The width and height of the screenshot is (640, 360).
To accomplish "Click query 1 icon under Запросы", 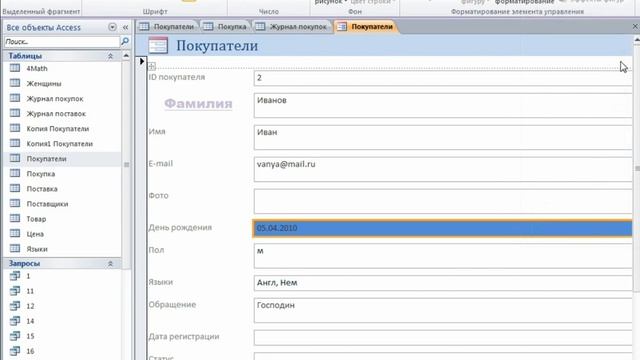I will pyautogui.click(x=15, y=276).
